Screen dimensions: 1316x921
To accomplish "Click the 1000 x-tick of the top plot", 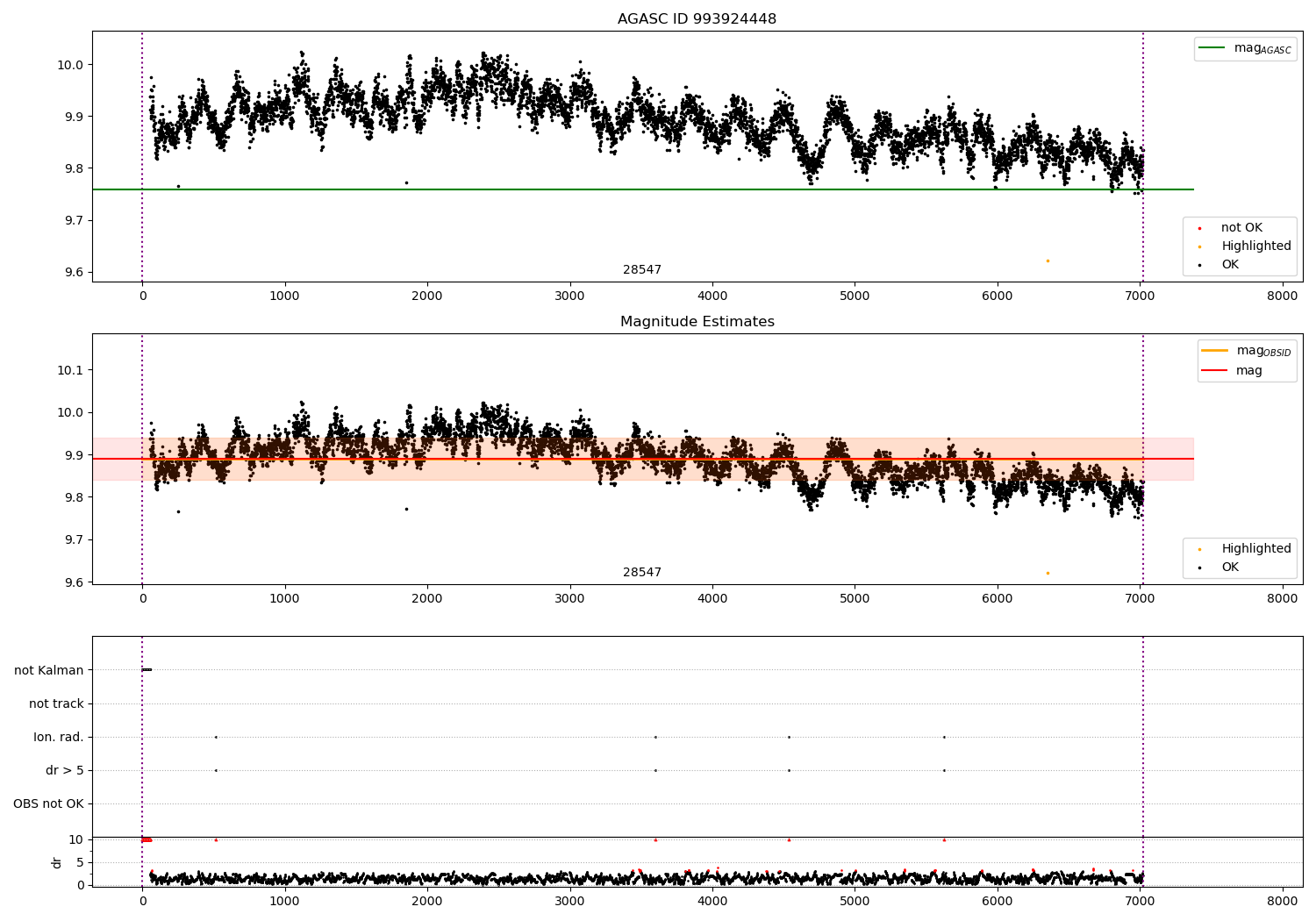I will [x=284, y=296].
